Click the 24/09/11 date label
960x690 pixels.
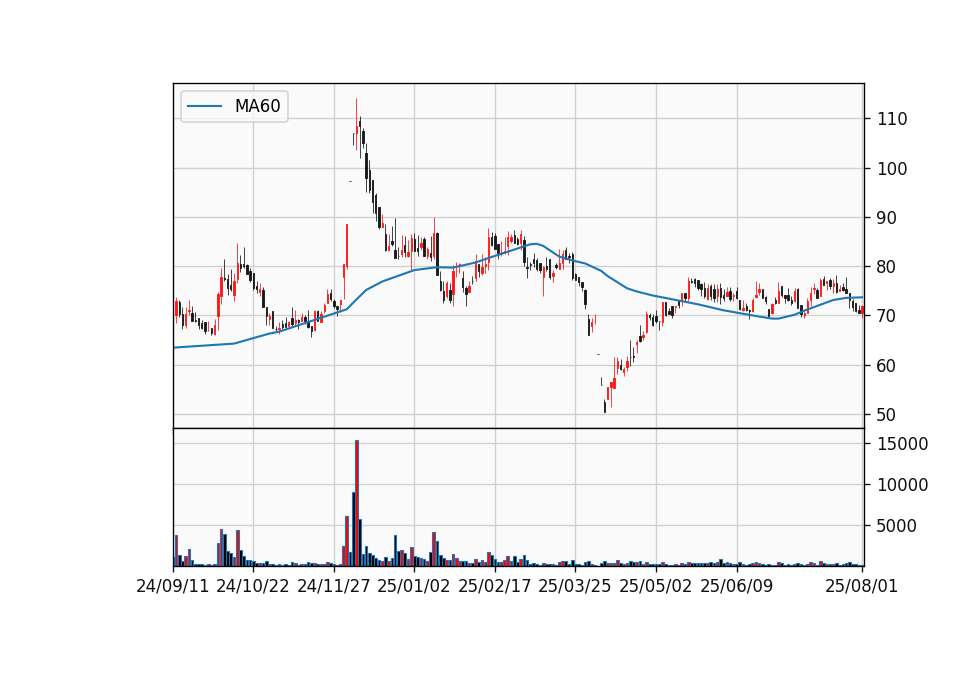click(x=173, y=586)
